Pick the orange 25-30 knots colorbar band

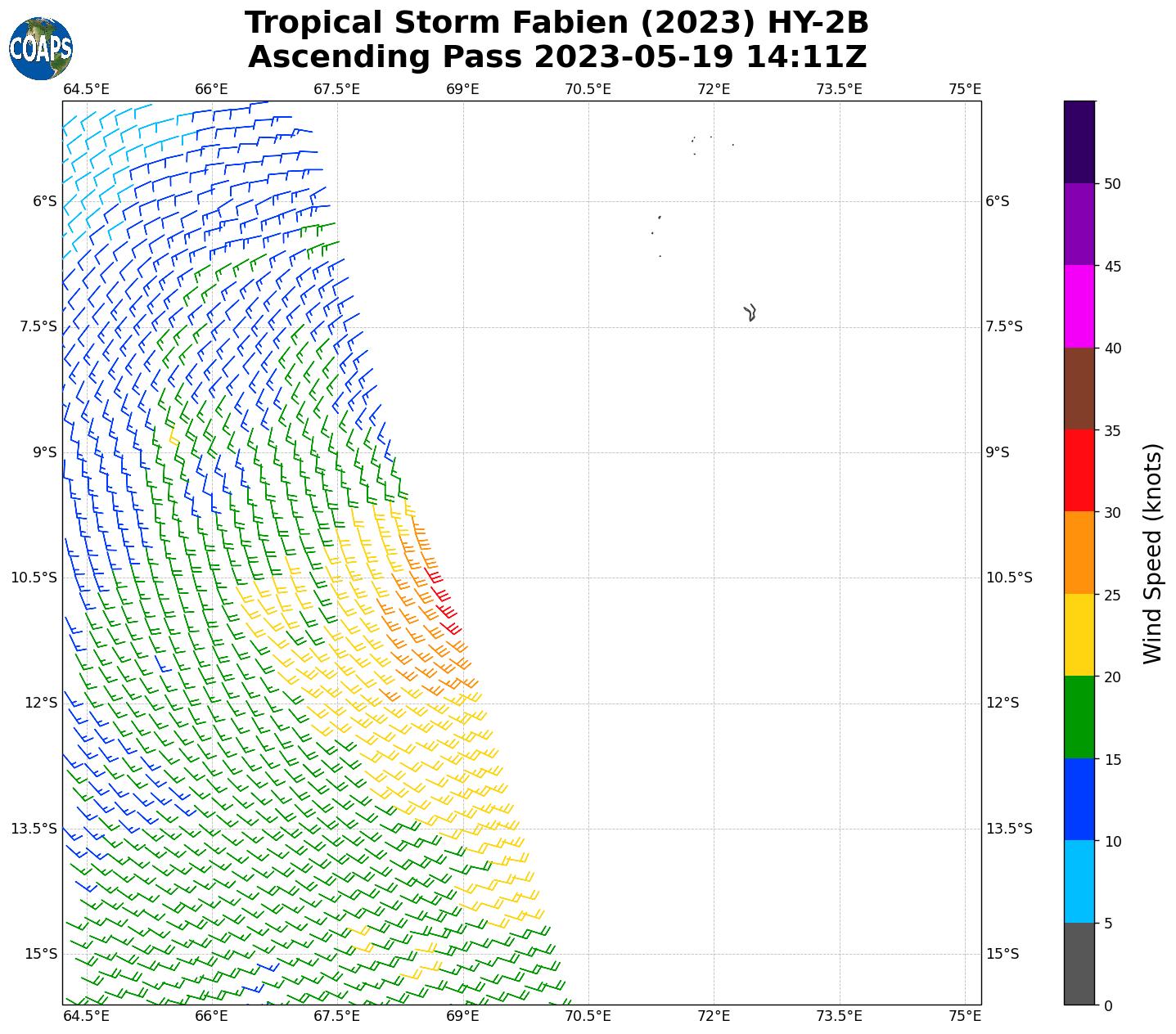[1079, 552]
